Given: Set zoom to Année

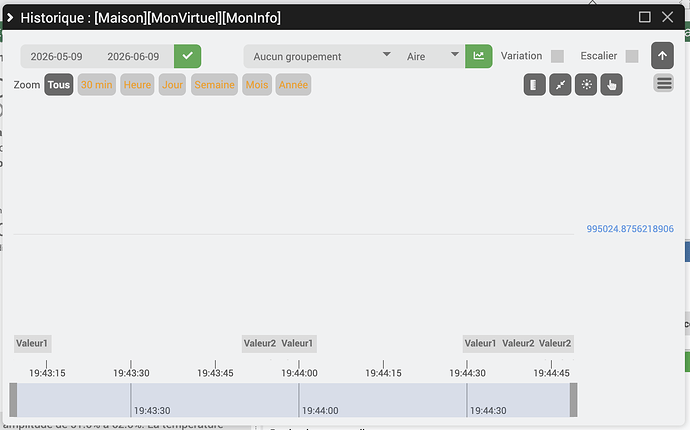Looking at the screenshot, I should point(294,85).
